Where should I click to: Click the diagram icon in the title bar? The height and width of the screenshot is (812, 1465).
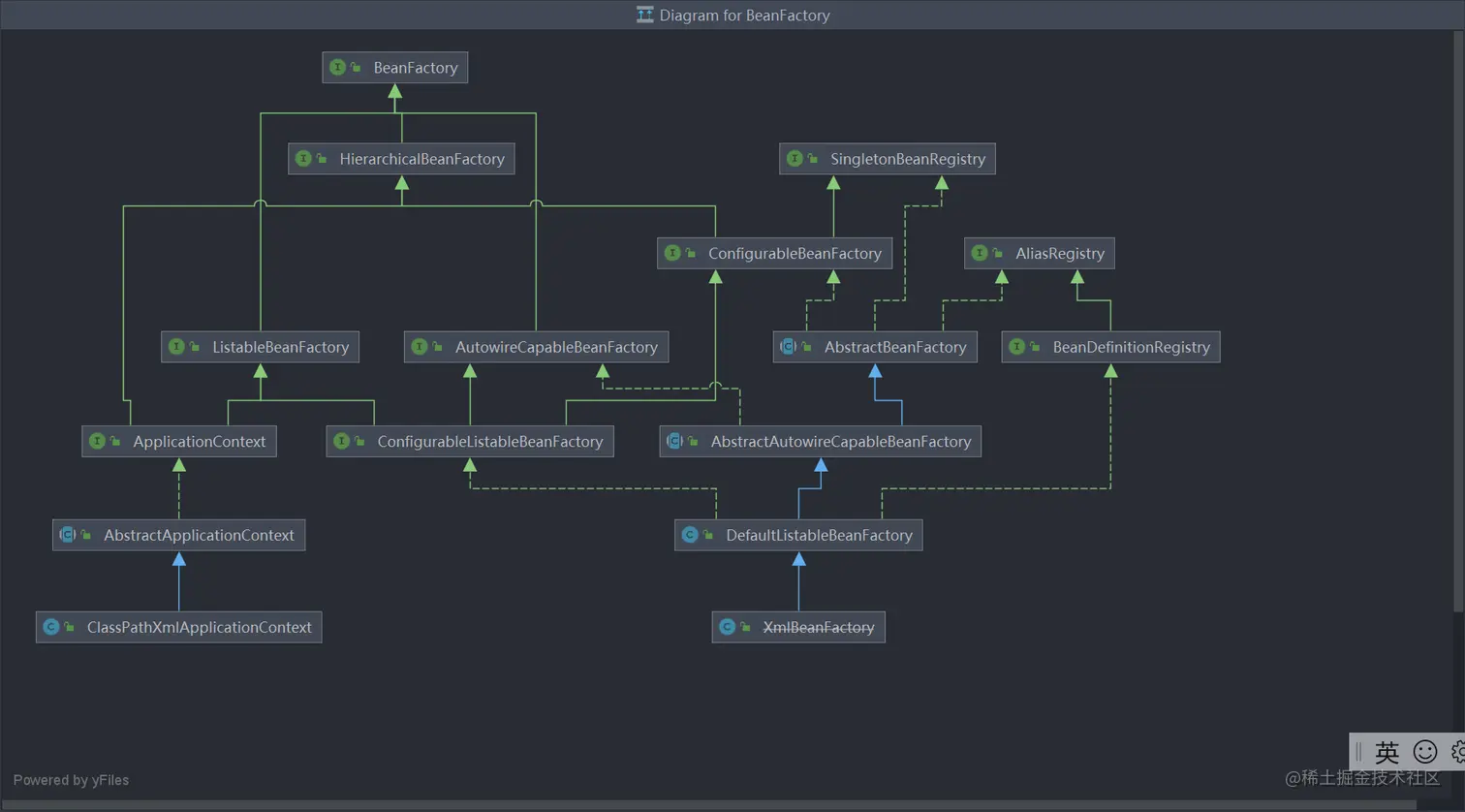(x=645, y=15)
